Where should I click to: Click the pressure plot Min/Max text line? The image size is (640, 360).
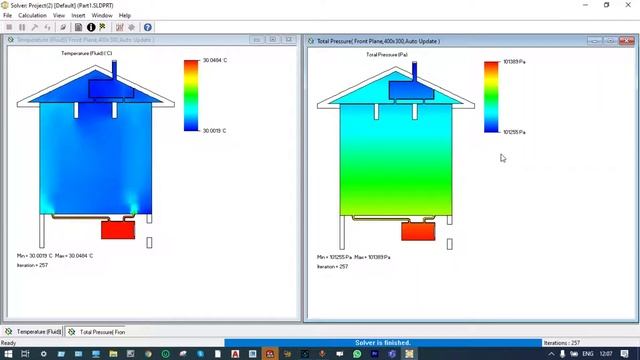353,257
